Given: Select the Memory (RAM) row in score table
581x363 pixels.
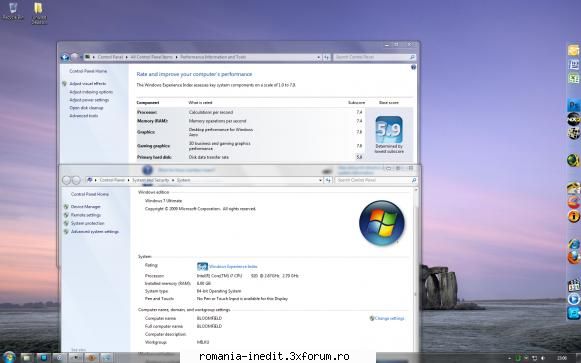Looking at the screenshot, I should pyautogui.click(x=250, y=121).
